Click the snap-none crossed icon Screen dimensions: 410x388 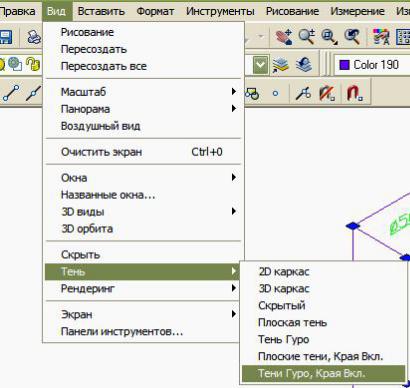(327, 93)
